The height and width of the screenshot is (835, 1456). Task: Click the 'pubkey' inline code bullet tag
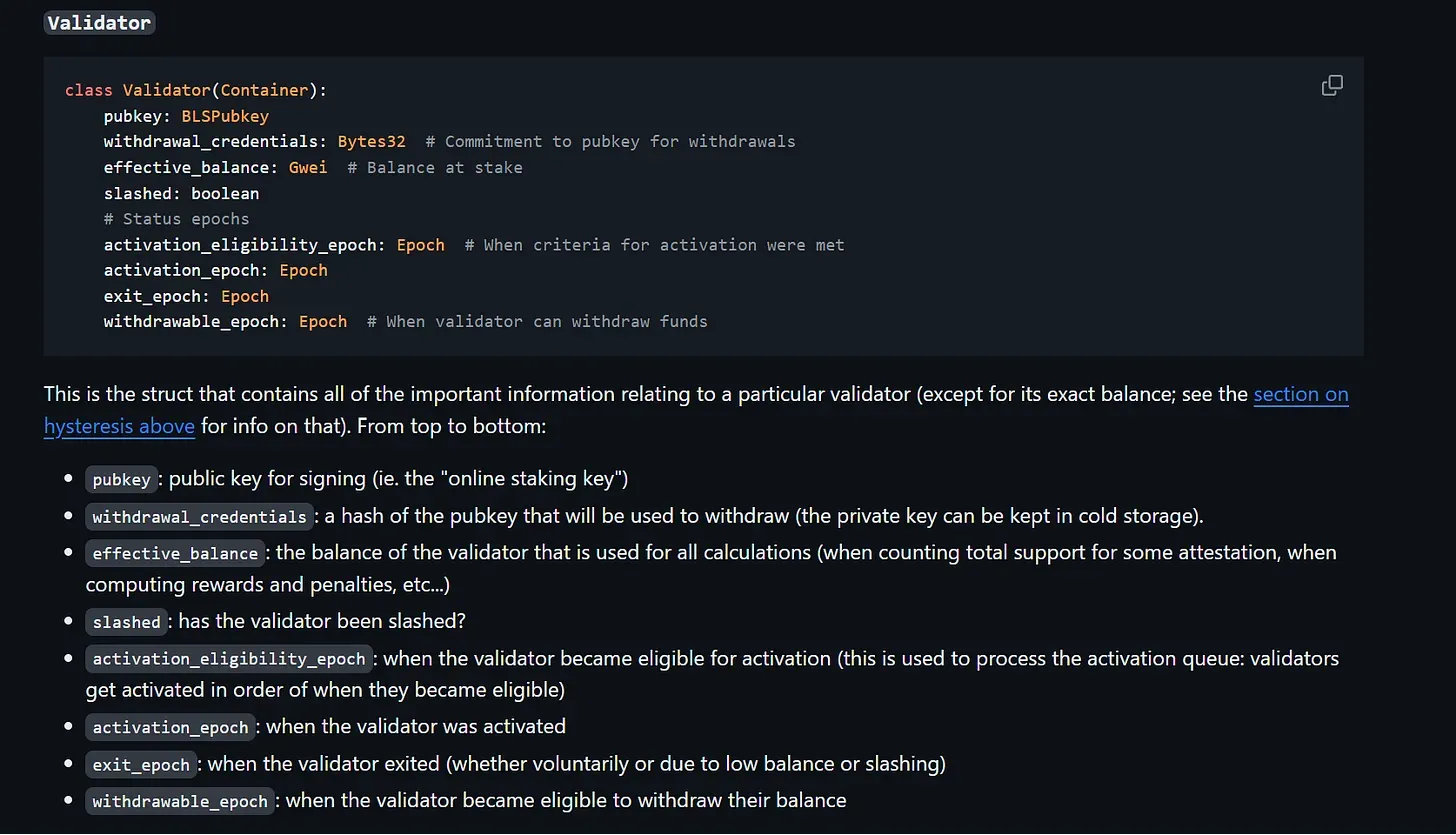[121, 480]
